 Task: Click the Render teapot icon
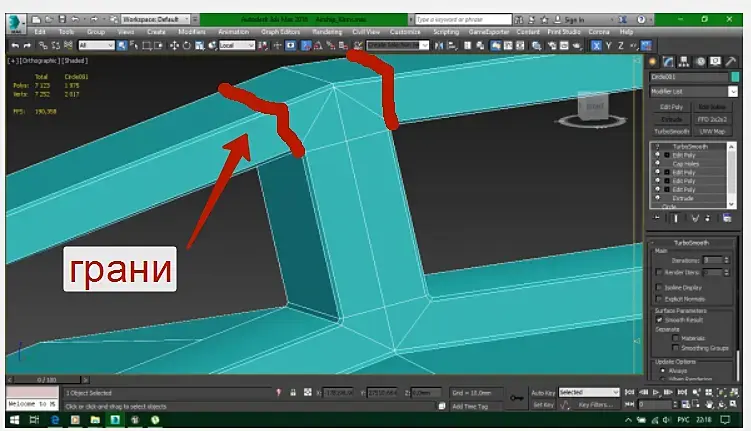click(577, 45)
